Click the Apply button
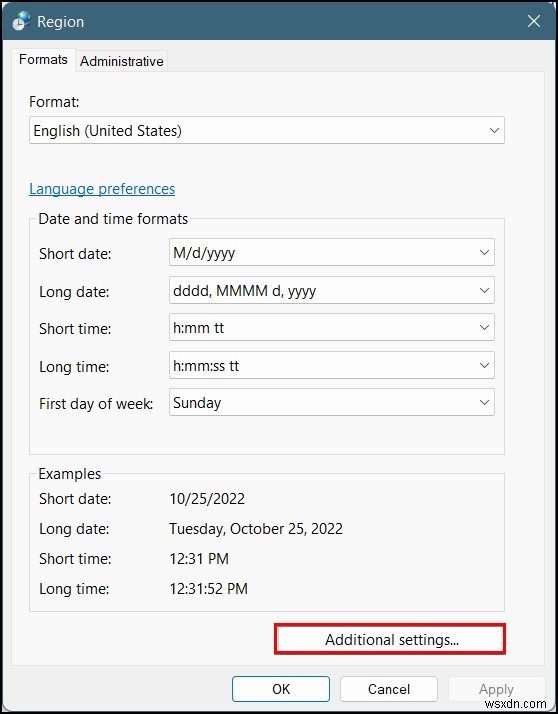This screenshot has width=558, height=714. 496,689
